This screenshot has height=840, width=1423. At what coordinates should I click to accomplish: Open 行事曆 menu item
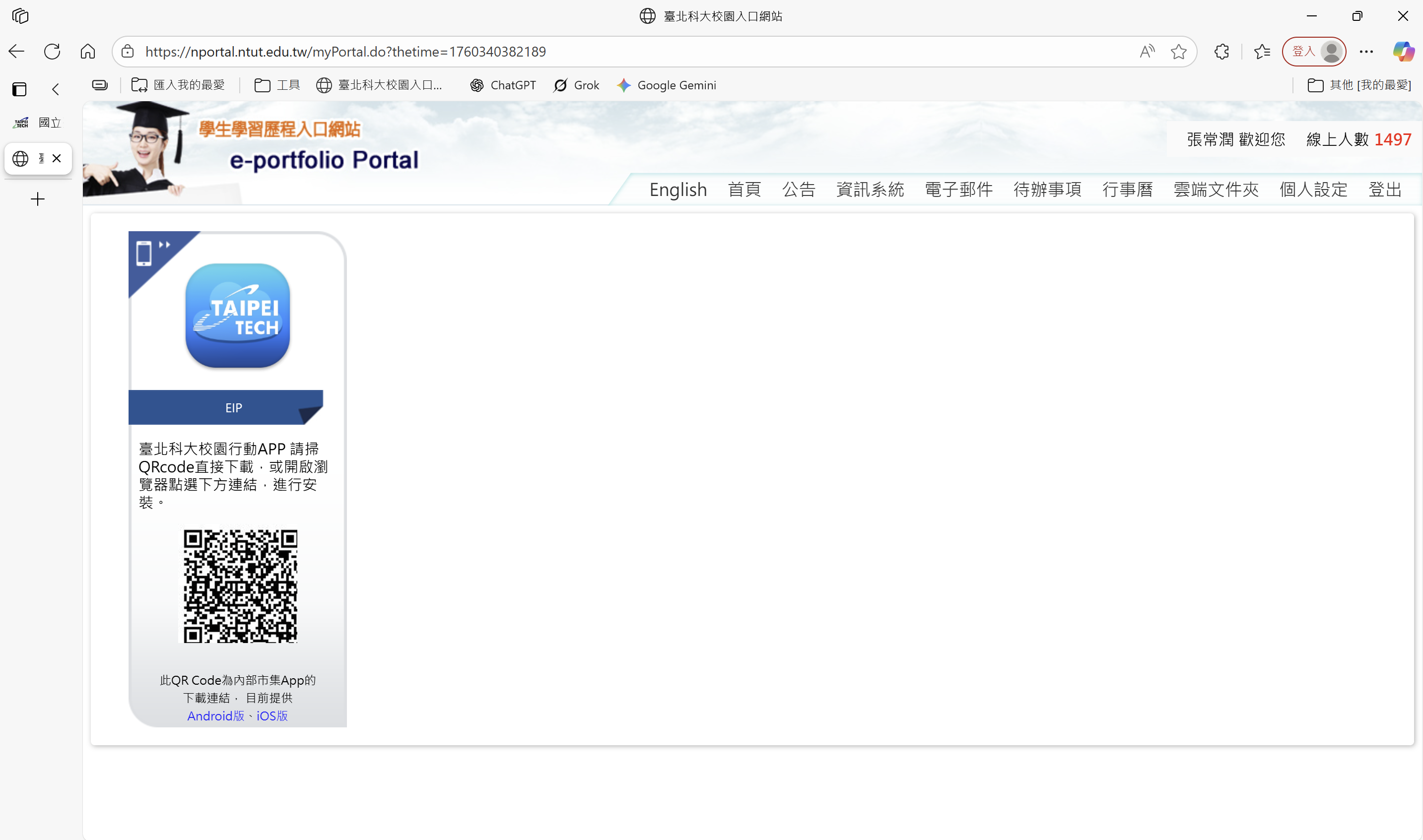coord(1127,189)
